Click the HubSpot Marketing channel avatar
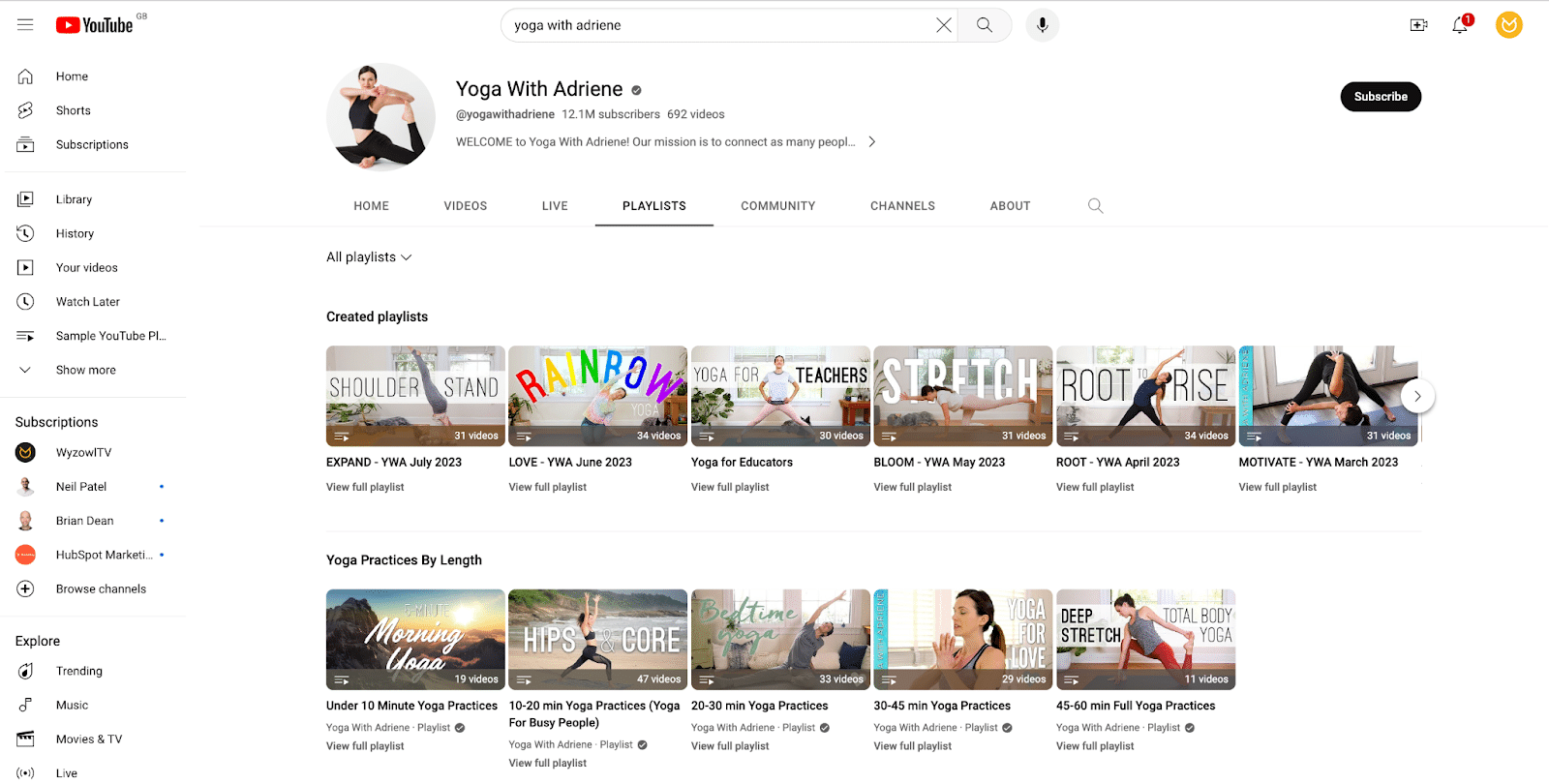The height and width of the screenshot is (784, 1549). pyautogui.click(x=25, y=555)
